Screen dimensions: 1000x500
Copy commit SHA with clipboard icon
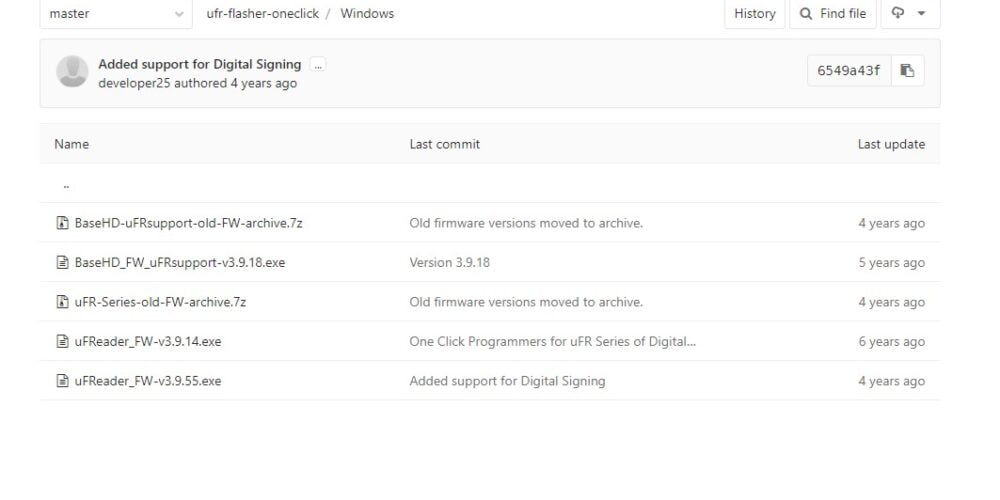(907, 70)
